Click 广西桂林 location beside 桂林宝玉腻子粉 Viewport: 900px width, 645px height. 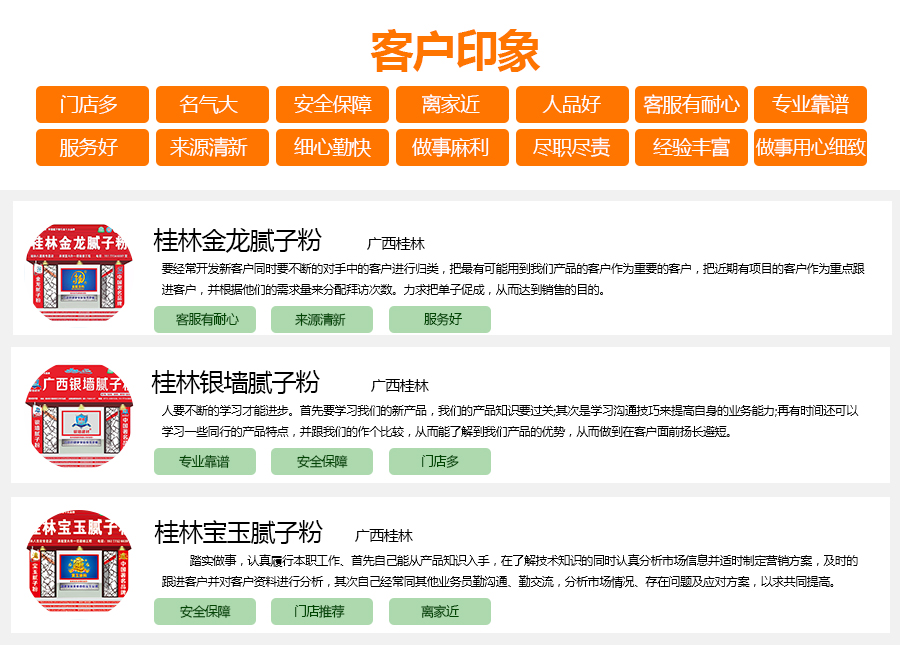[384, 536]
